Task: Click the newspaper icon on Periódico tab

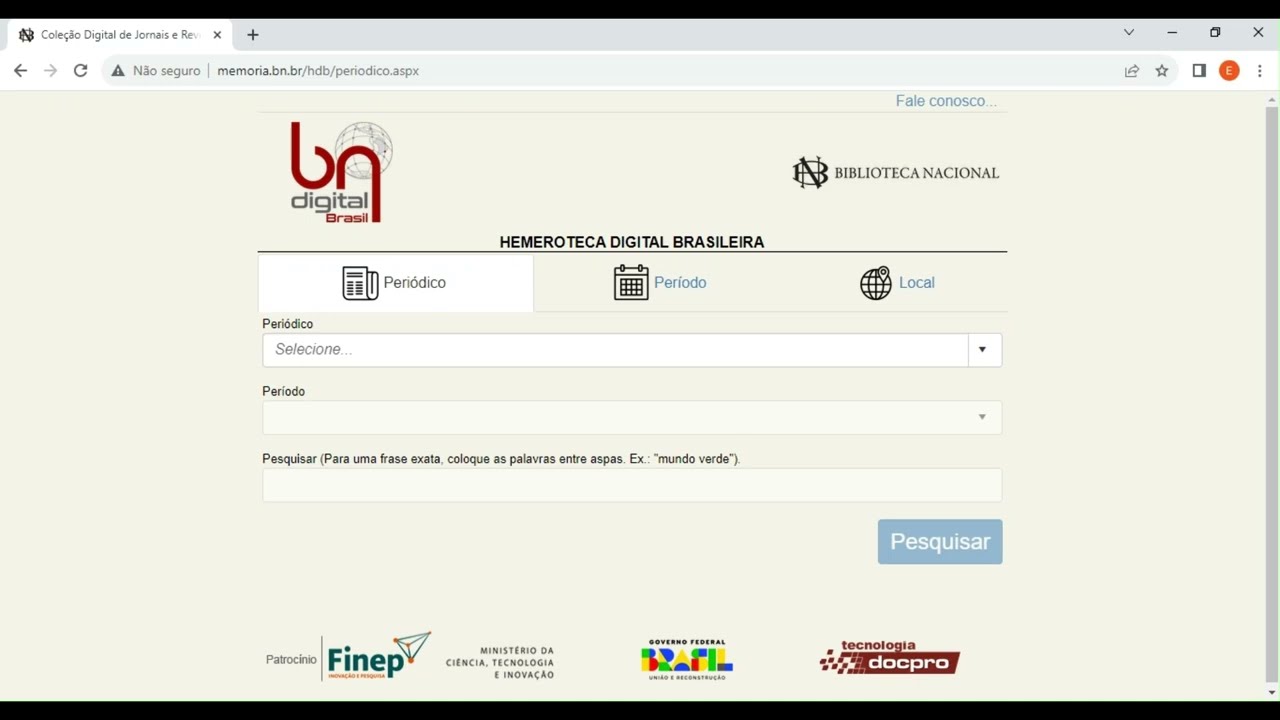Action: (360, 283)
